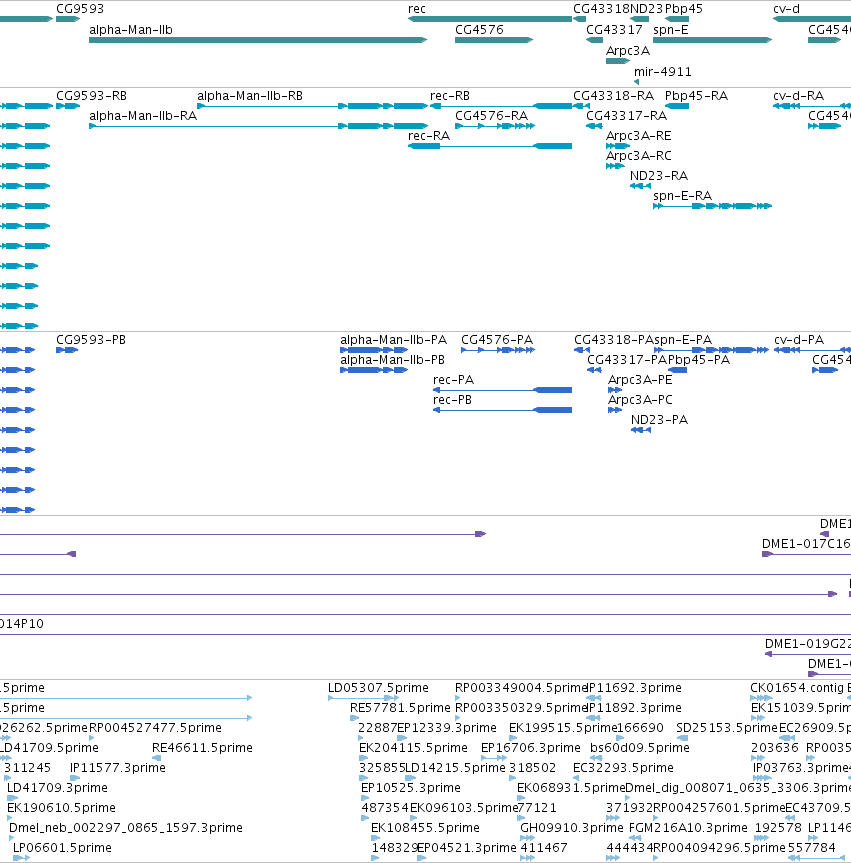Select transcript CG43317-RA
Image resolution: width=851 pixels, height=863 pixels.
click(x=594, y=126)
